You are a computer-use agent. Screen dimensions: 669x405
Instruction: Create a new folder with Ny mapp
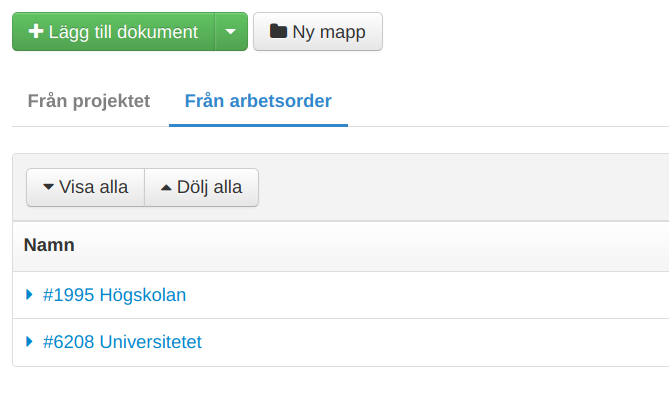point(318,32)
